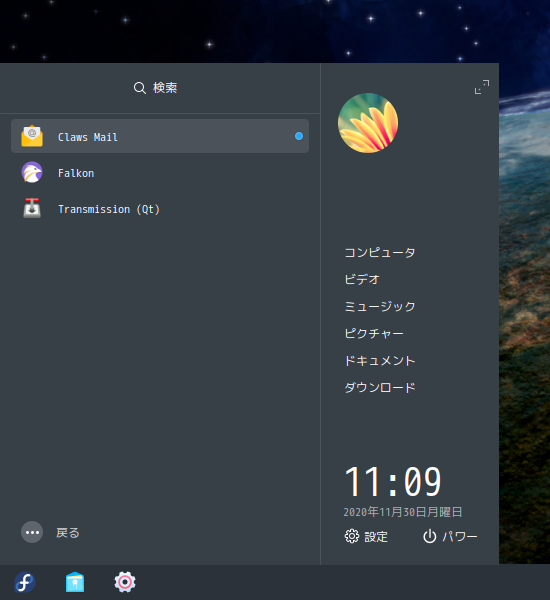Toggle fullscreen launcher mode icon
Viewport: 550px width, 600px height.
point(482,87)
